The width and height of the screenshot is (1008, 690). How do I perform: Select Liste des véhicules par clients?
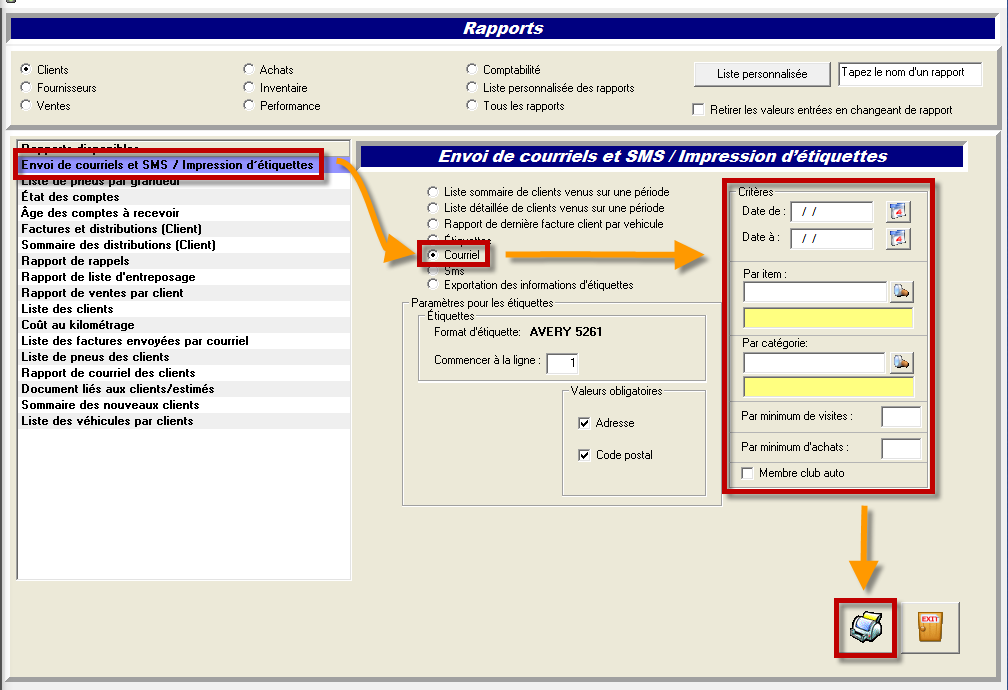click(x=184, y=421)
